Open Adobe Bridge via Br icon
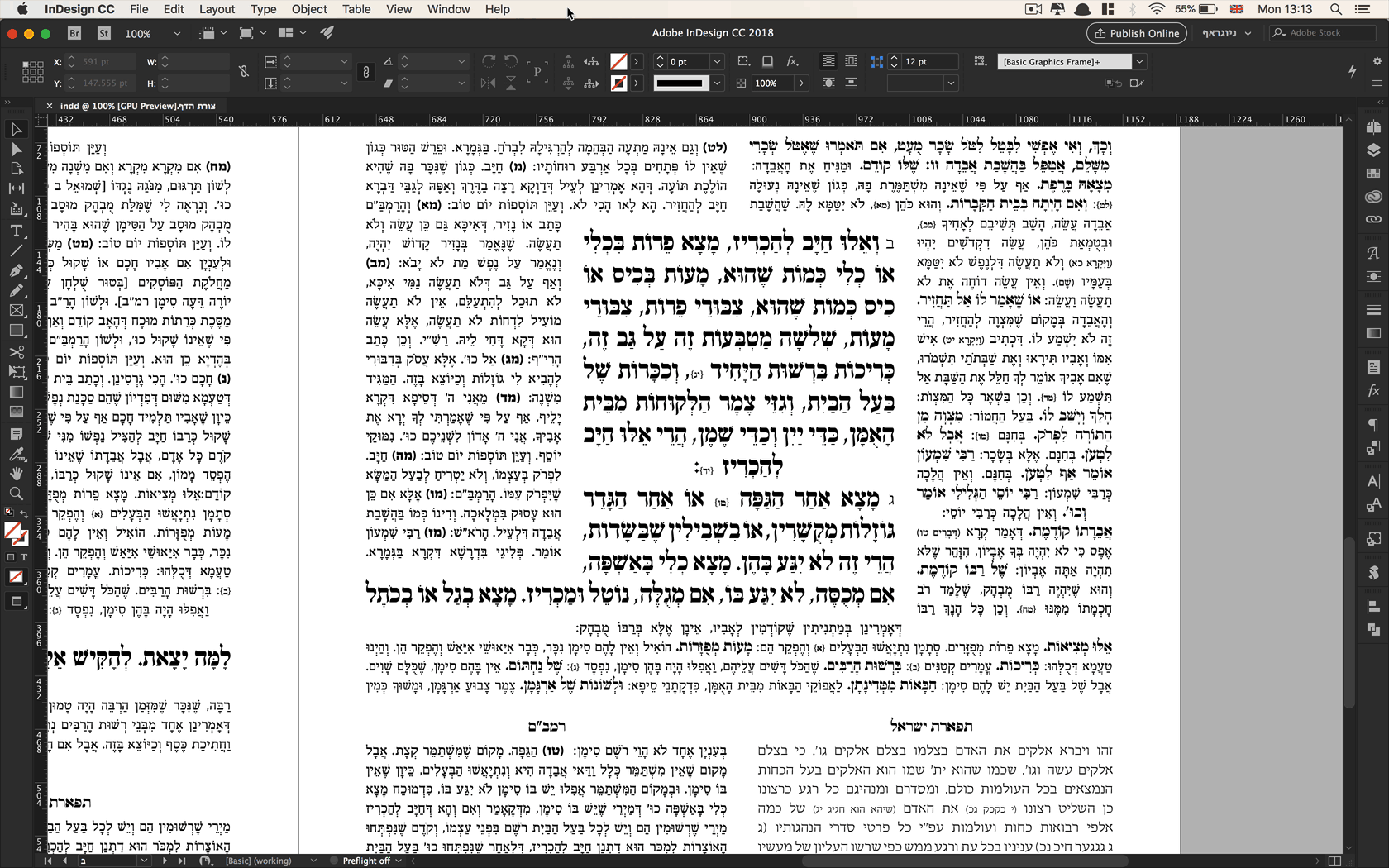 [x=74, y=33]
